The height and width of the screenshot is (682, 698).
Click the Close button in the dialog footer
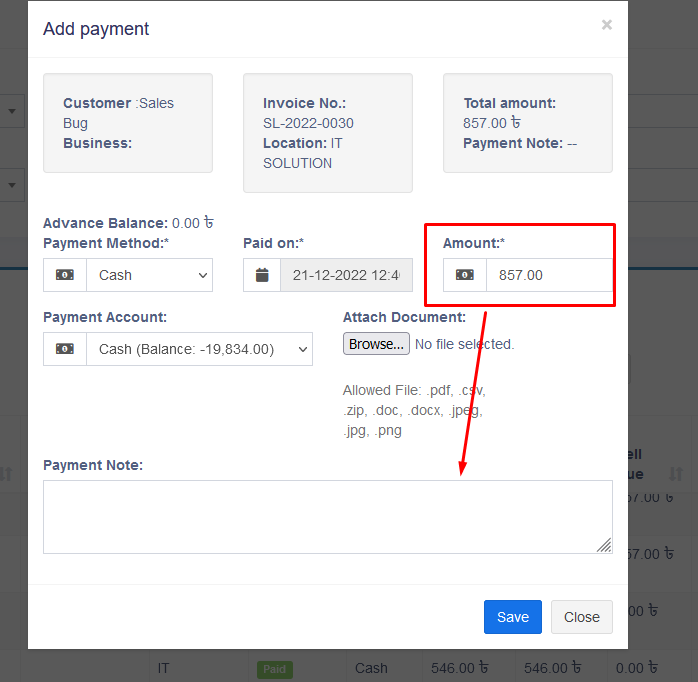tap(582, 617)
